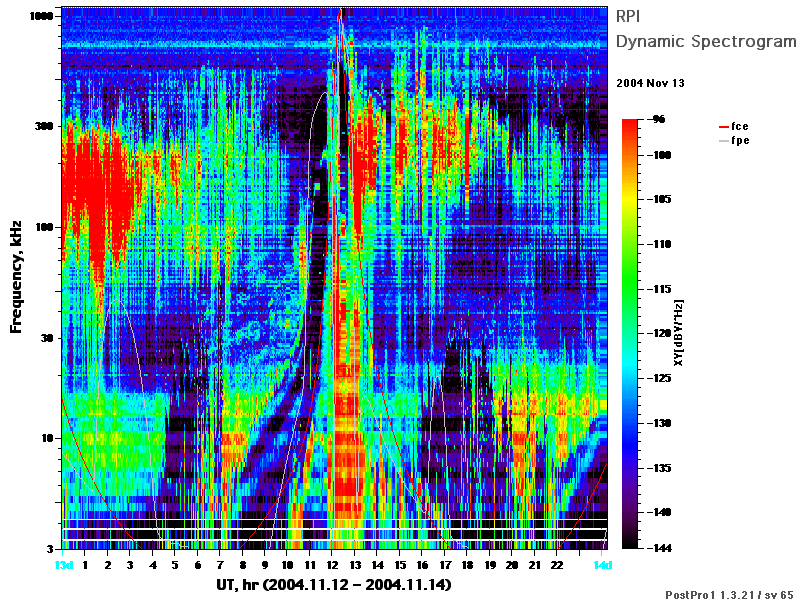Select the fce legend label
Viewport: 800px width, 600px height.
[739, 127]
